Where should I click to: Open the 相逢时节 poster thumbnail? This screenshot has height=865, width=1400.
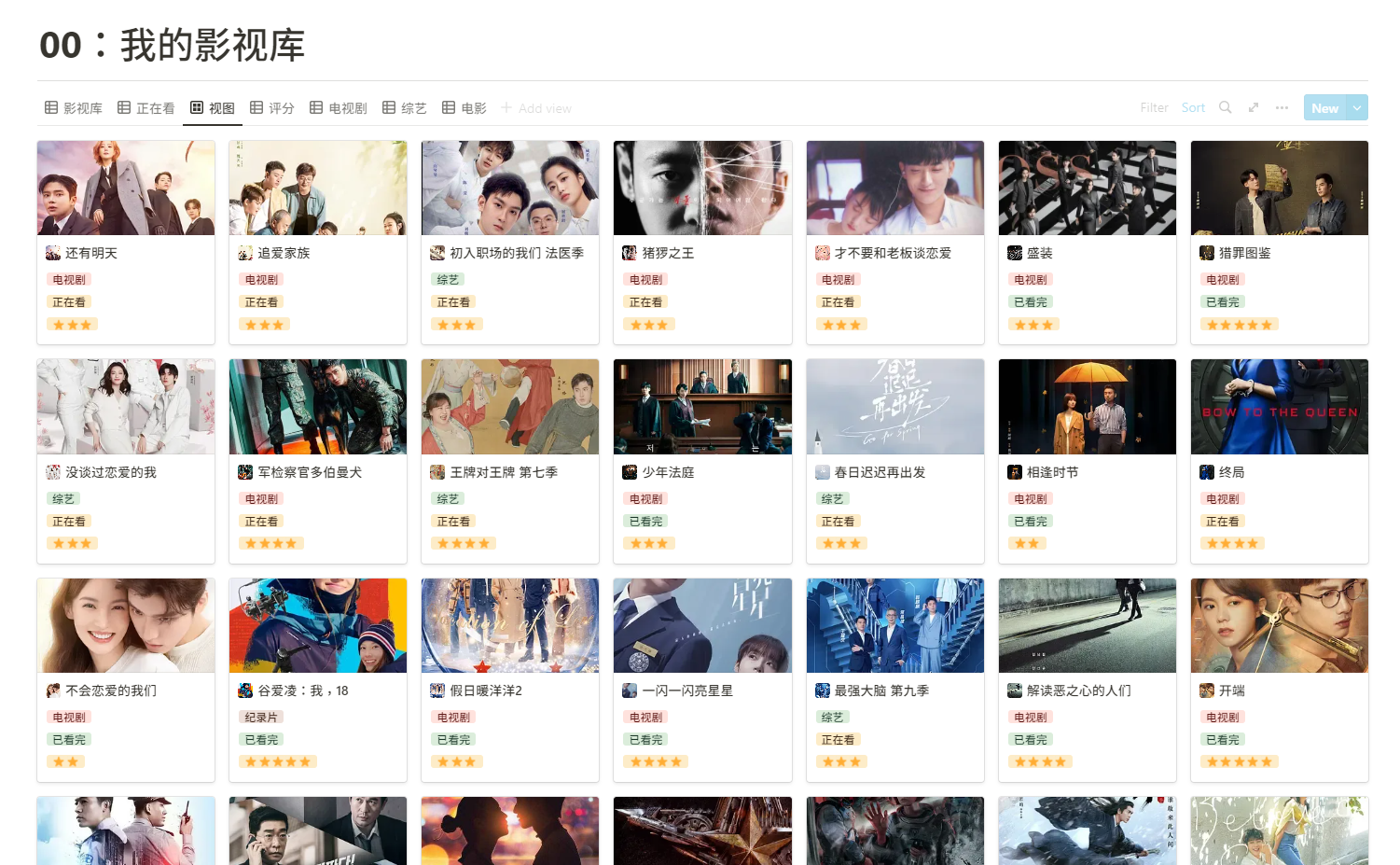pyautogui.click(x=1088, y=407)
